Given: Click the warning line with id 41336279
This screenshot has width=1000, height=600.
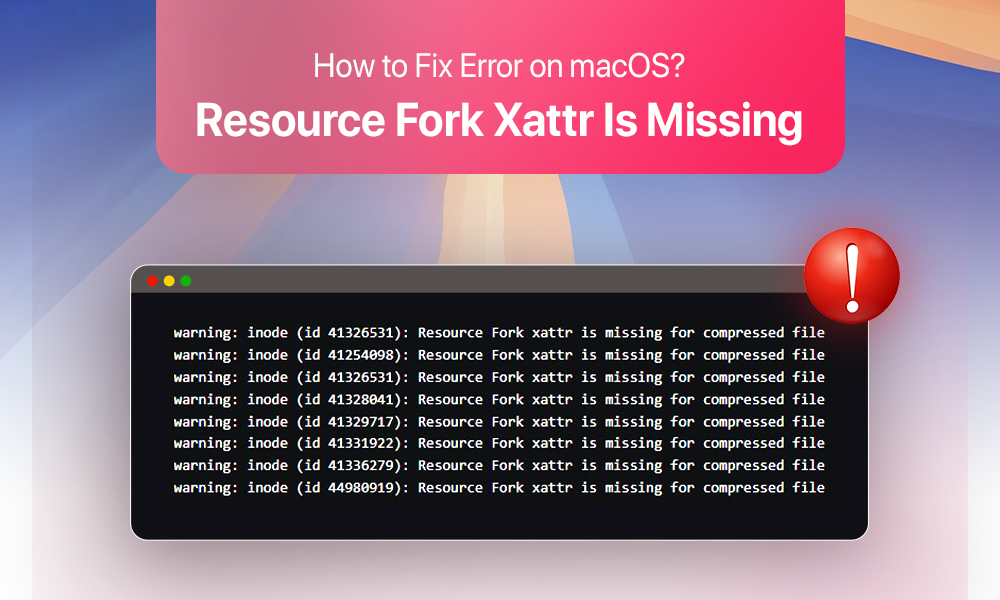Looking at the screenshot, I should click(x=499, y=465).
